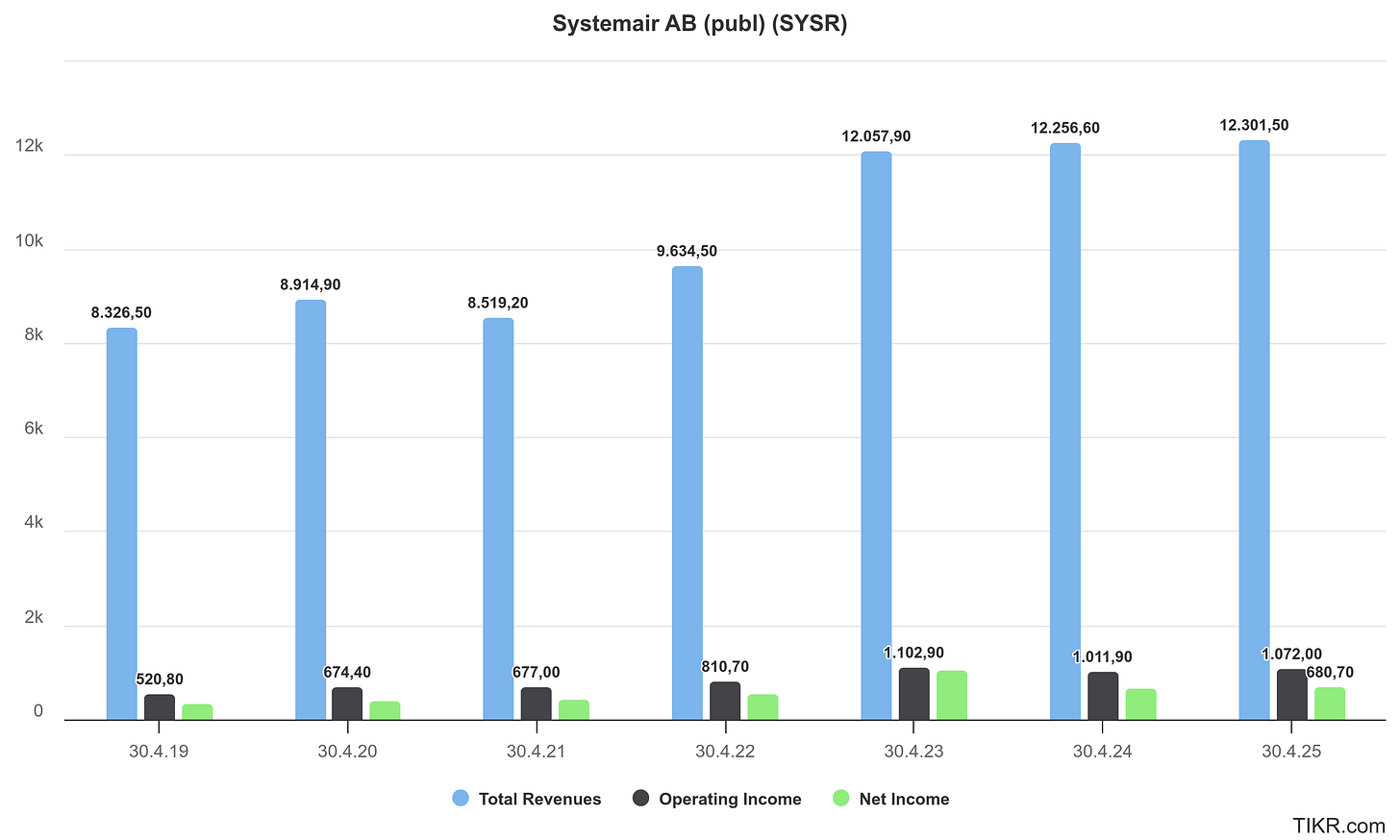Click the 30.4.20 x-axis date label
Image resolution: width=1400 pixels, height=840 pixels.
pyautogui.click(x=347, y=752)
